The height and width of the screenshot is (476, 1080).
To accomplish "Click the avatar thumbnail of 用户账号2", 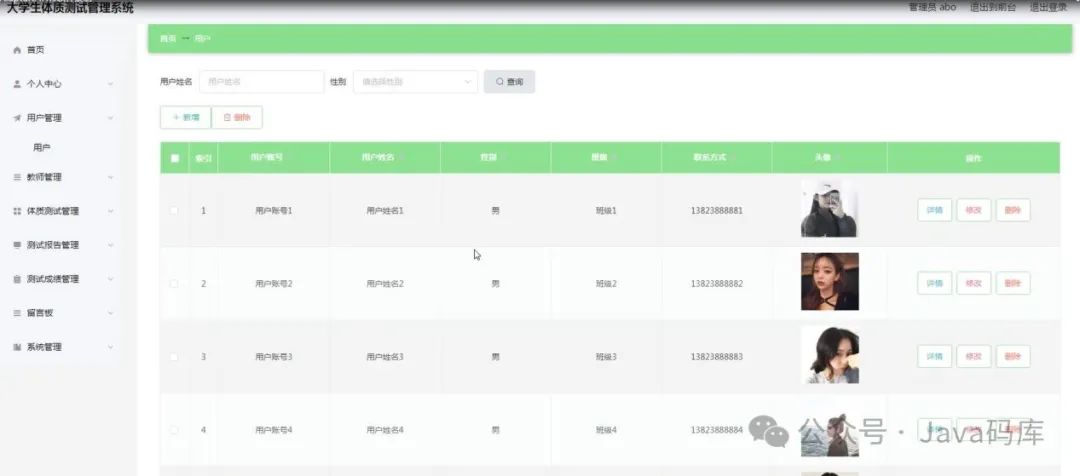I will tap(829, 282).
